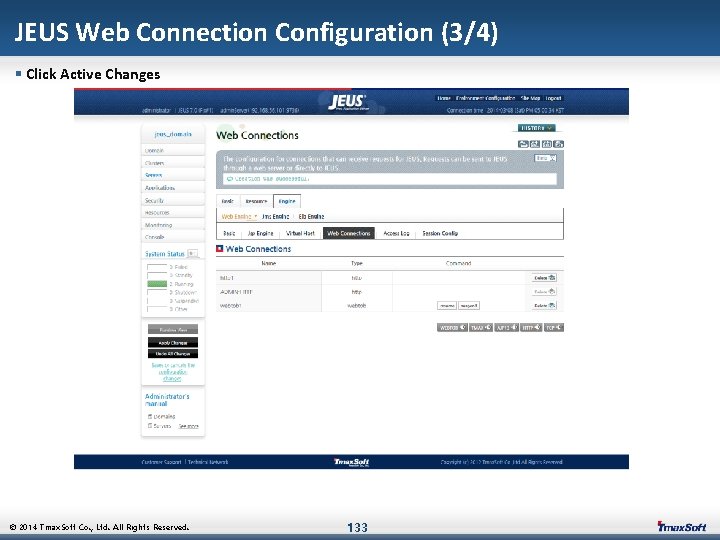The height and width of the screenshot is (540, 720).
Task: Open the Basic web engine sub-tab
Action: click(x=229, y=233)
